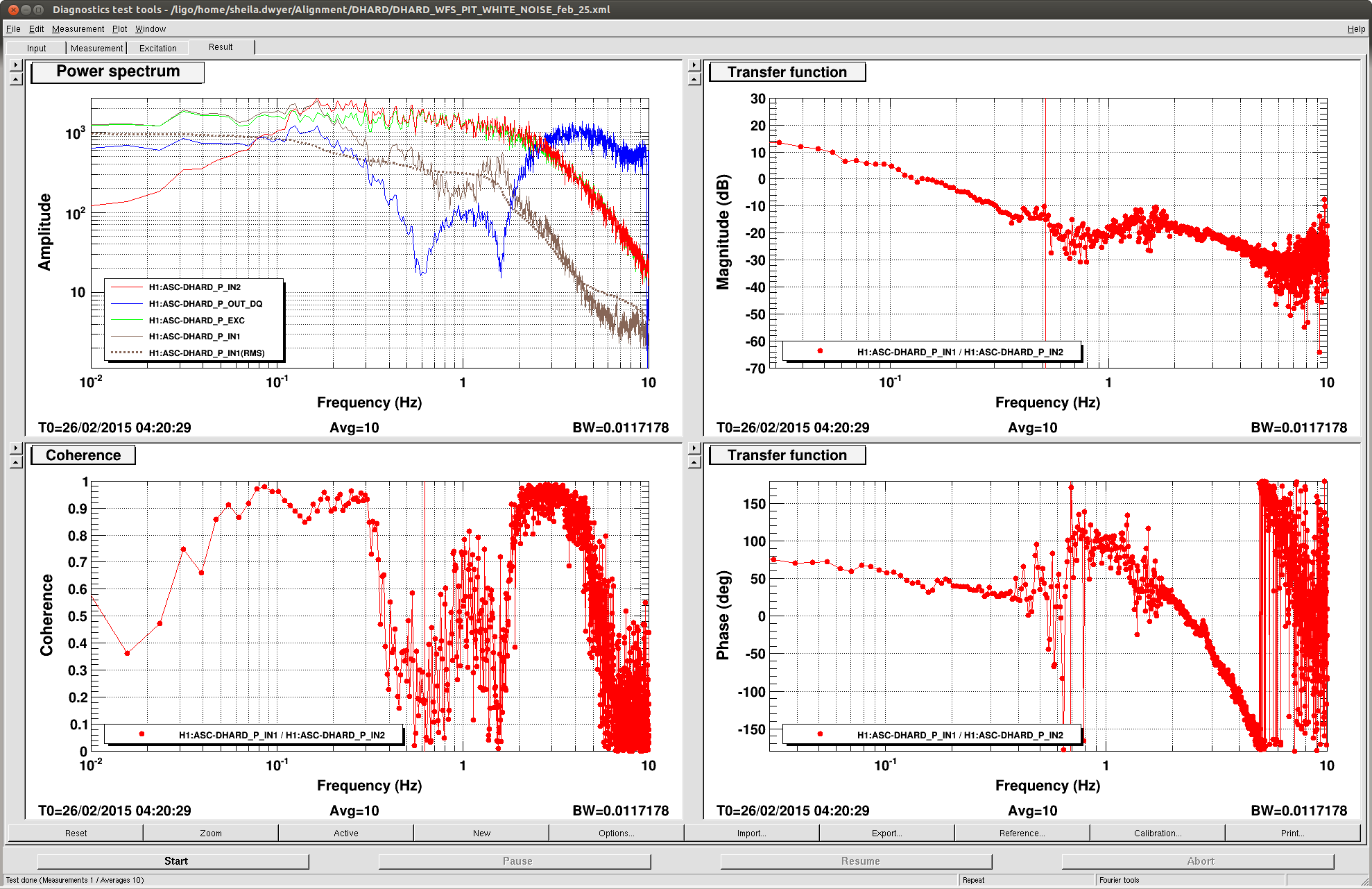The image size is (1372, 889).
Task: Click the Print button
Action: (1293, 833)
